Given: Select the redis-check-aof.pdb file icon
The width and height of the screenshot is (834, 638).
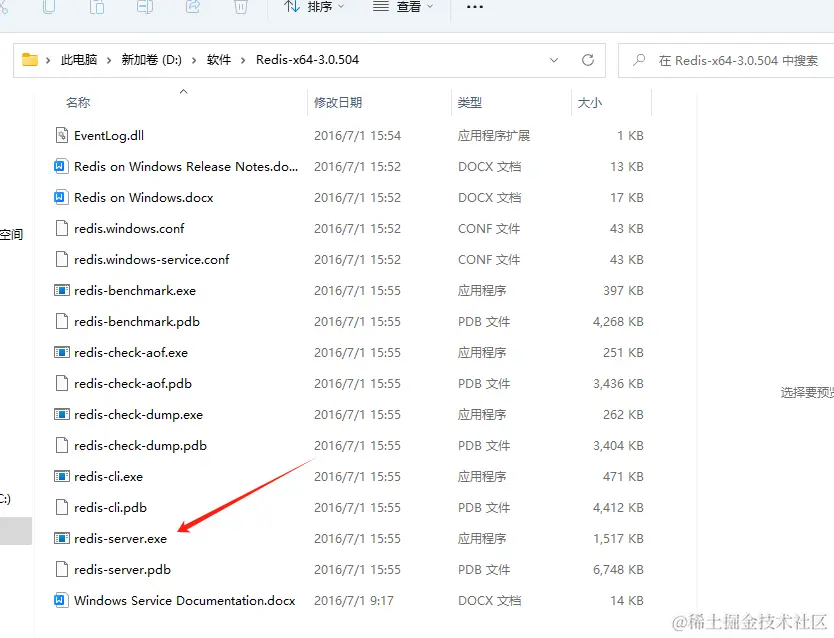Looking at the screenshot, I should tap(62, 383).
